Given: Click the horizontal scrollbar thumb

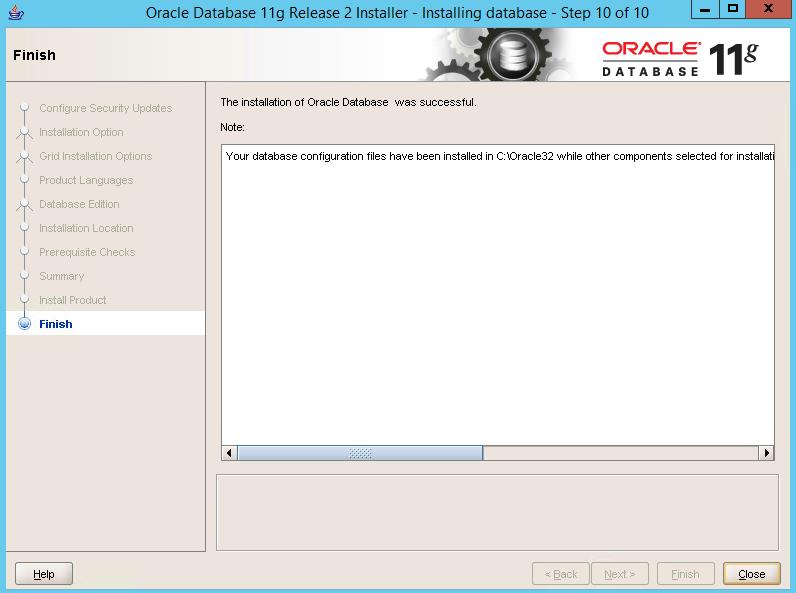Looking at the screenshot, I should tap(360, 453).
